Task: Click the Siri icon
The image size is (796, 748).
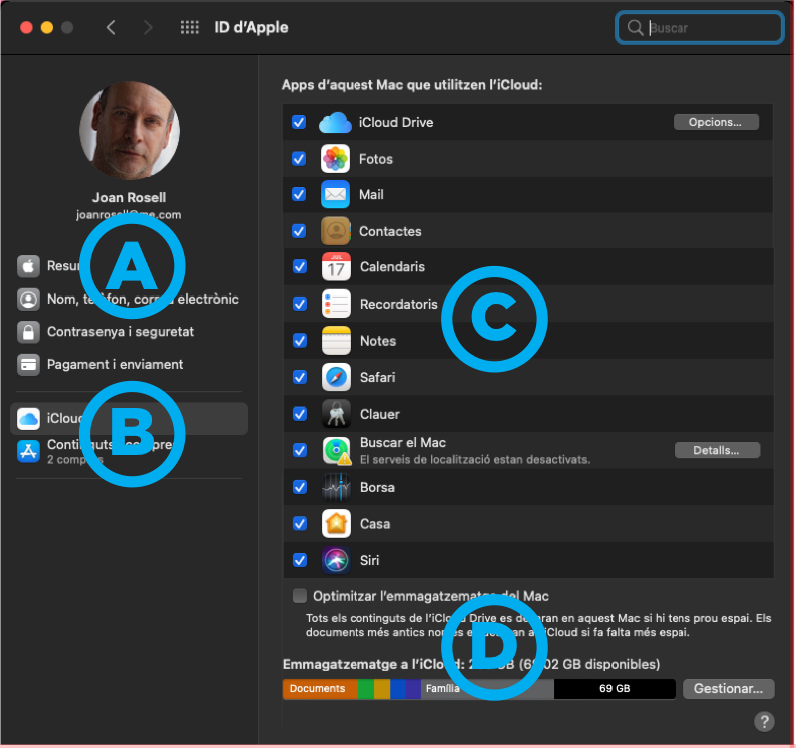Action: point(336,560)
